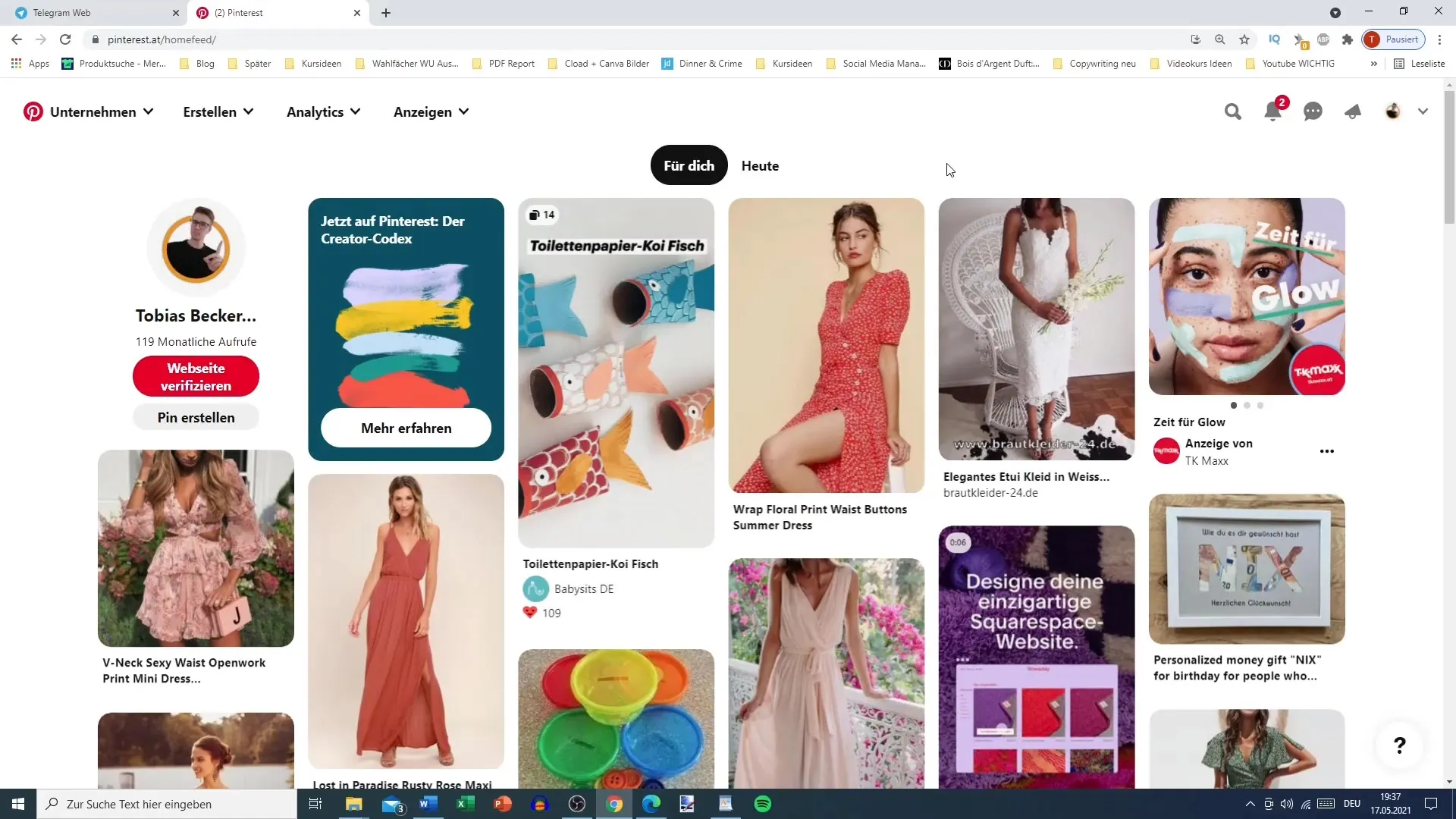Enable the 'Pin erstellen' action link
1456x819 pixels.
[196, 417]
